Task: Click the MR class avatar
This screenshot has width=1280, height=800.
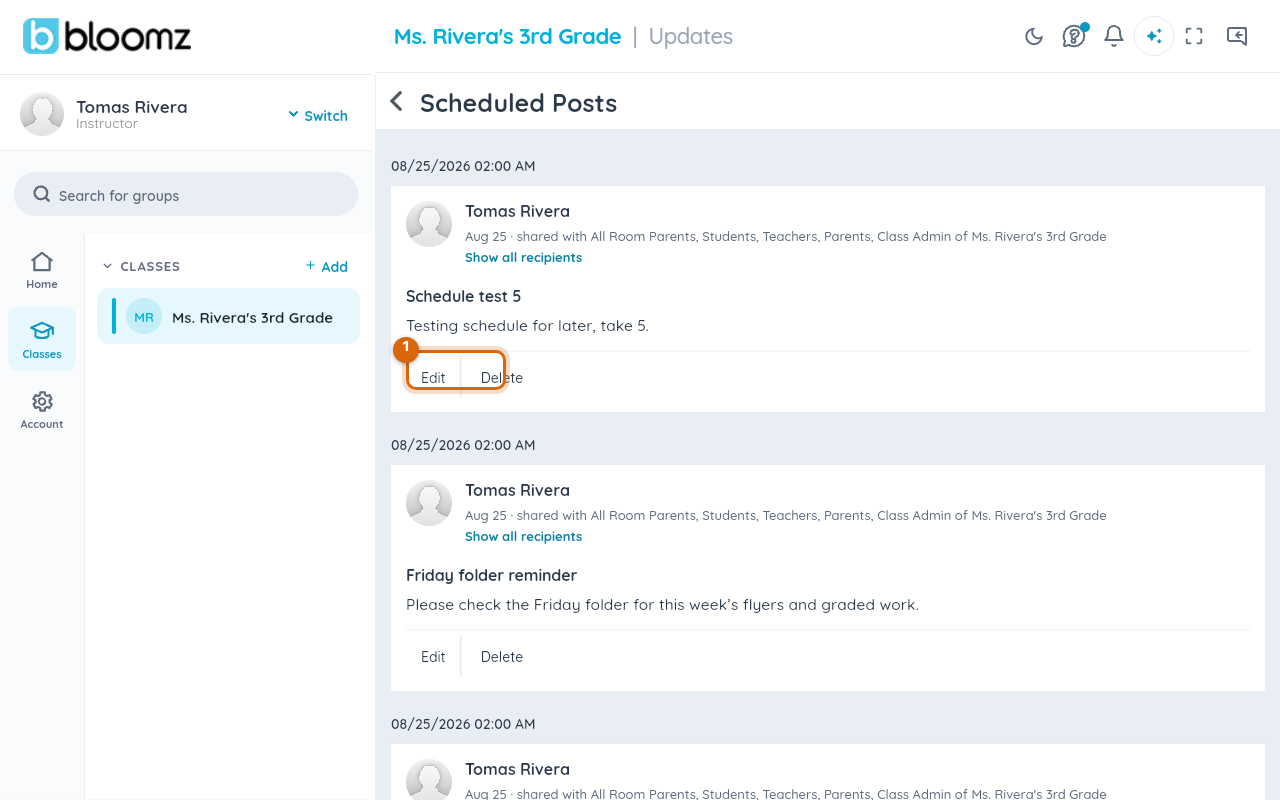Action: coord(144,317)
